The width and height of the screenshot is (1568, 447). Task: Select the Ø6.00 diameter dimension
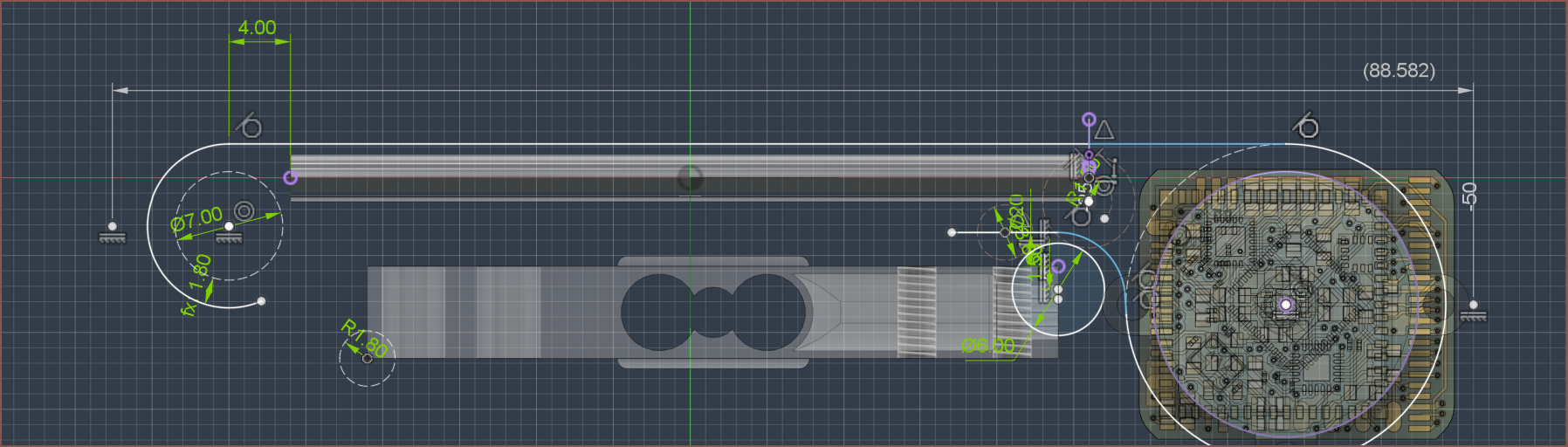[988, 346]
